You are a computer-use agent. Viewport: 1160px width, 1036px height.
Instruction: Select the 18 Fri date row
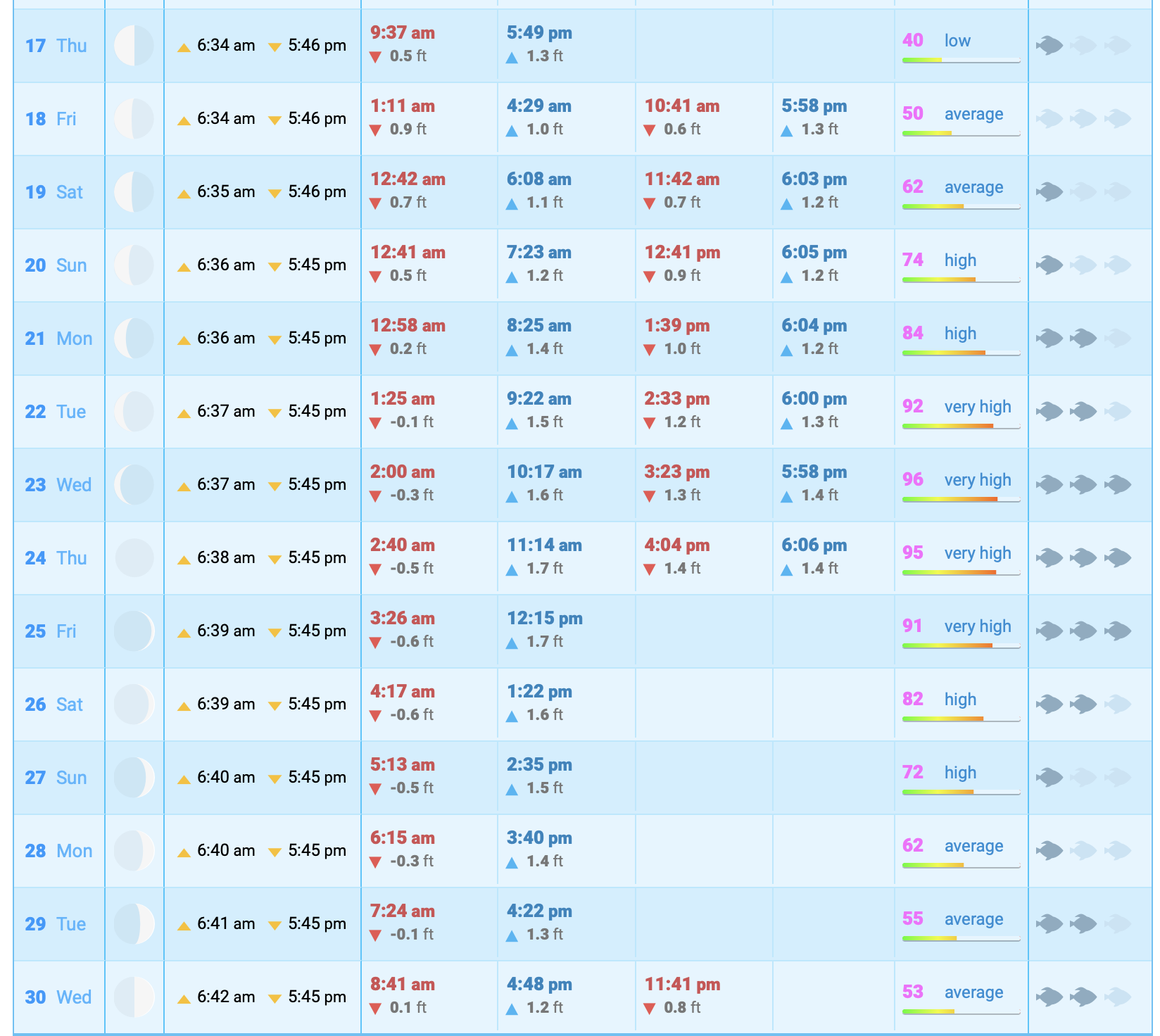coord(51,119)
